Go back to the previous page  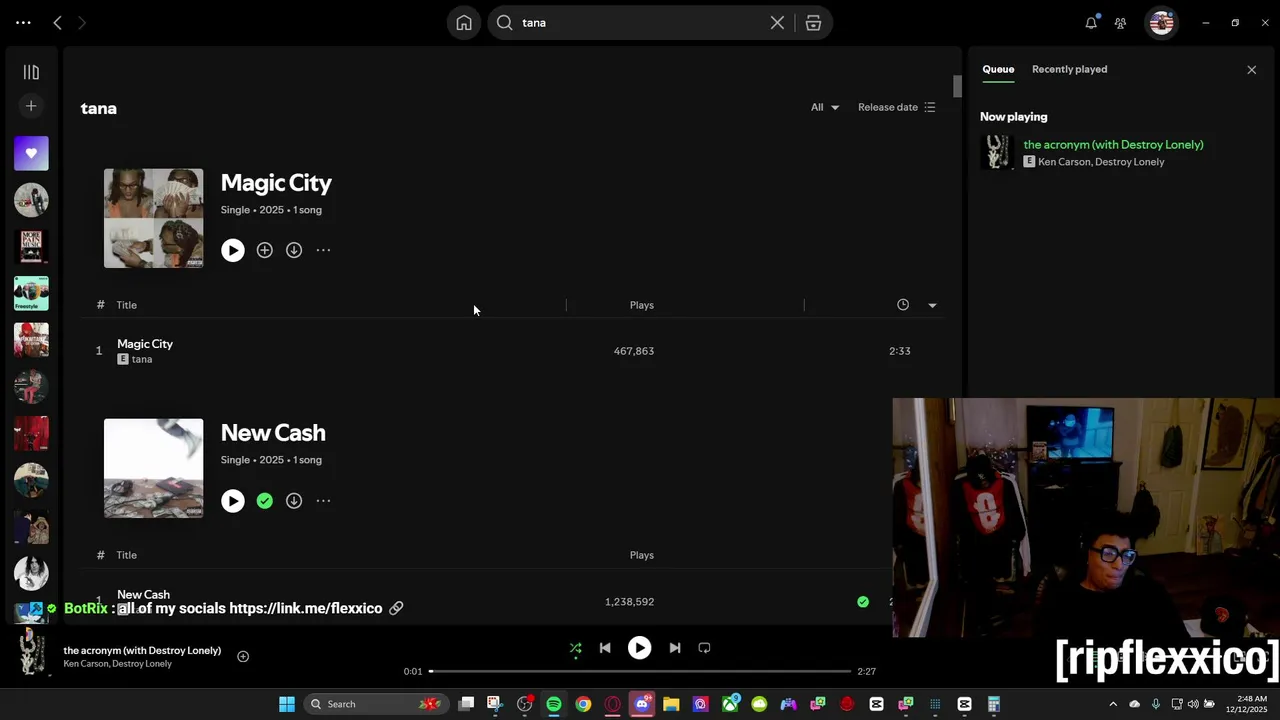[58, 23]
